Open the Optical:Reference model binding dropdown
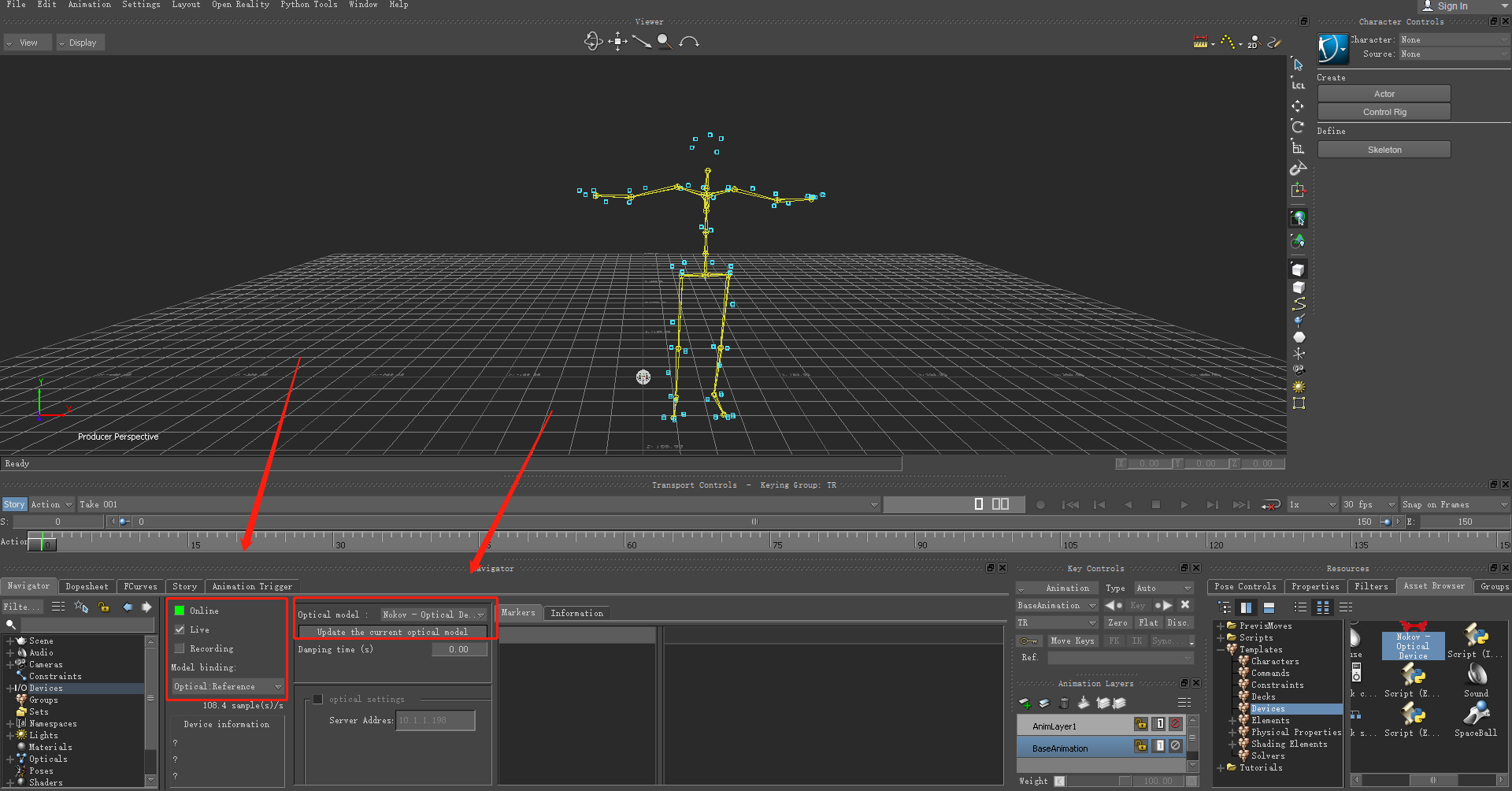Viewport: 1512px width, 791px height. pos(228,686)
